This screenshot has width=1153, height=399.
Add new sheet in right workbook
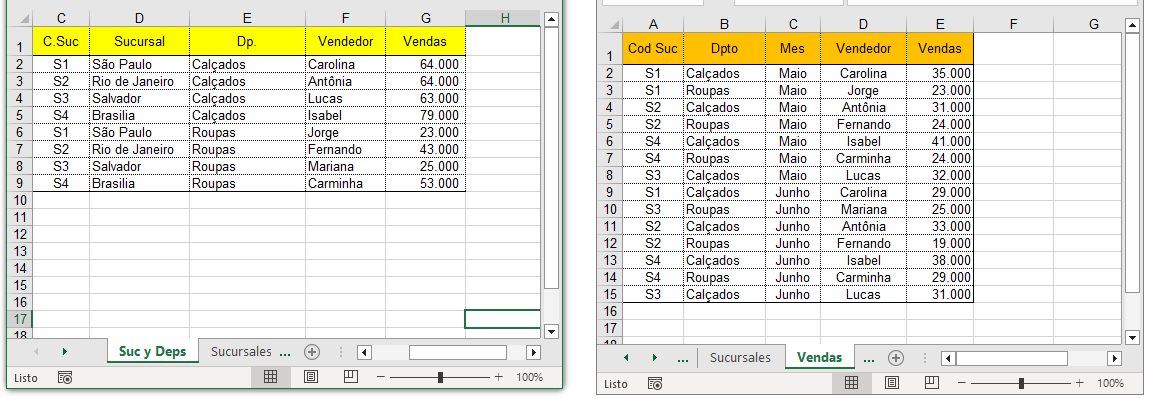896,358
